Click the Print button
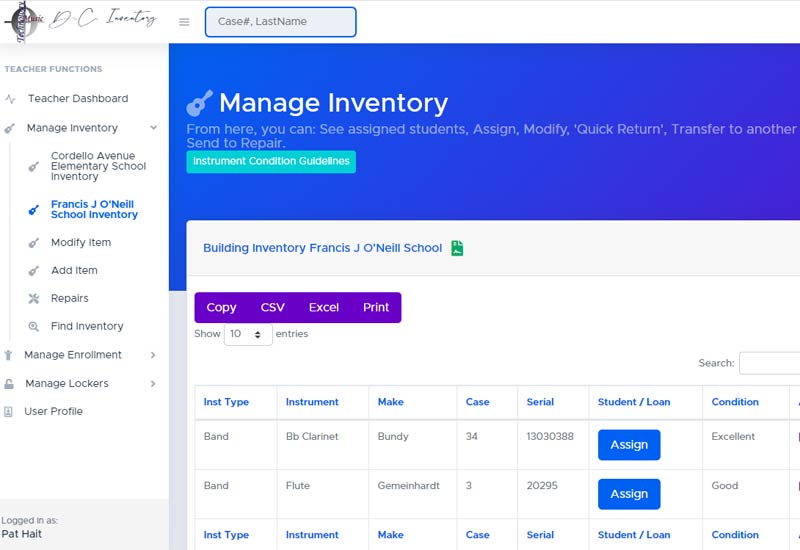The width and height of the screenshot is (800, 550). (x=376, y=308)
